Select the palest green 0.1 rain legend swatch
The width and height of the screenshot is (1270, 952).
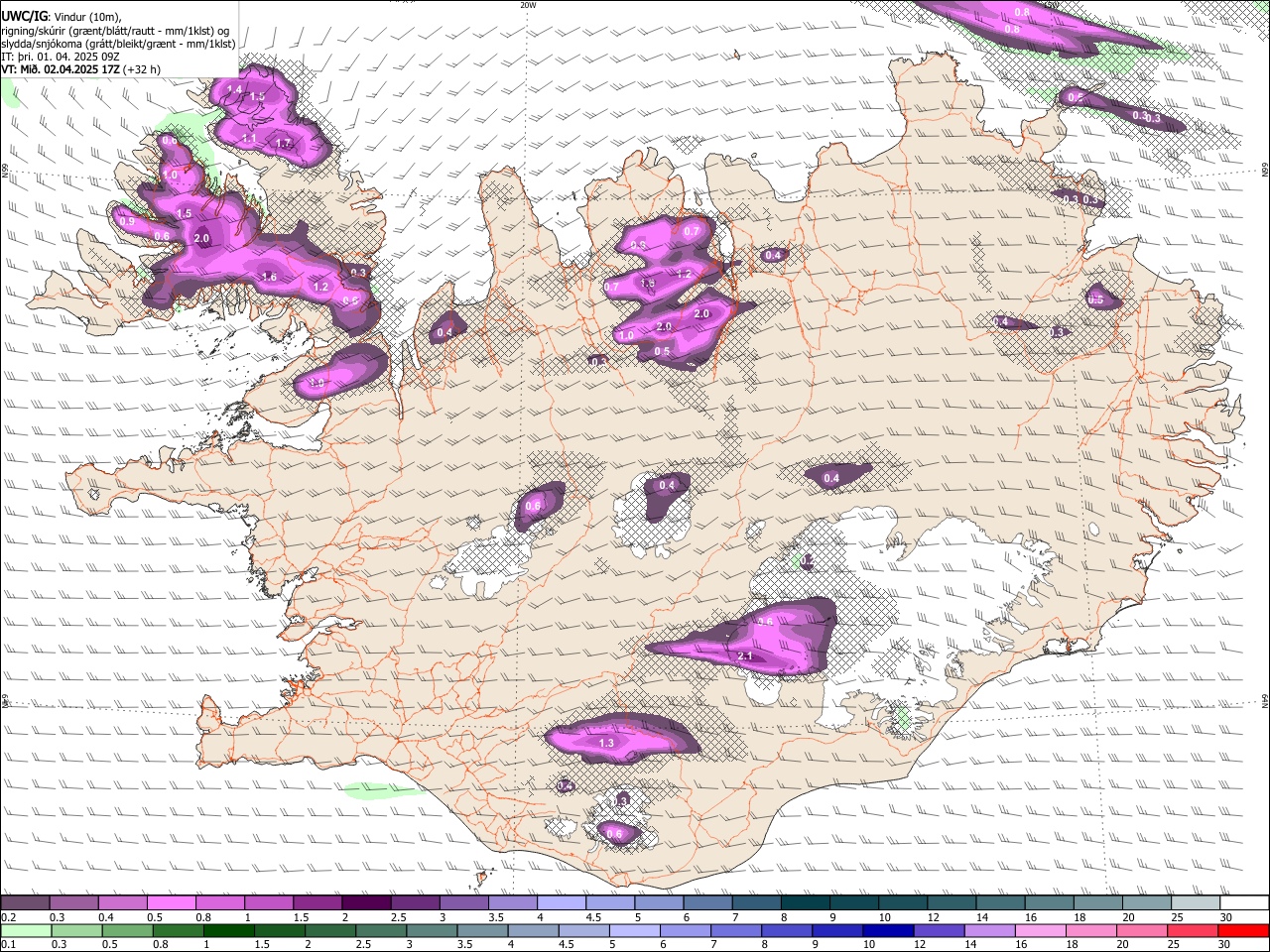pyautogui.click(x=26, y=930)
